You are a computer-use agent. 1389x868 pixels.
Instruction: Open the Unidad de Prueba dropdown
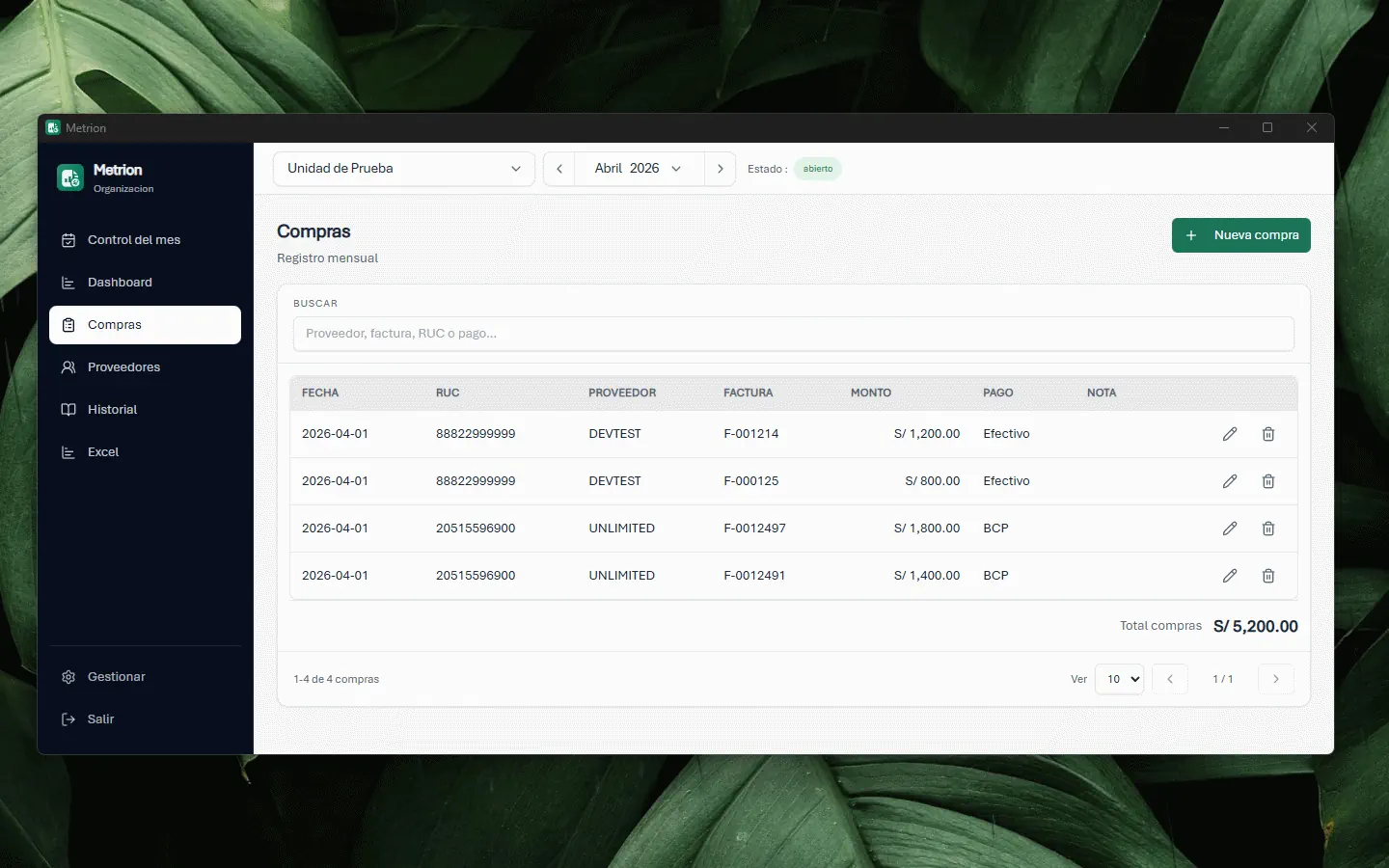pyautogui.click(x=404, y=169)
